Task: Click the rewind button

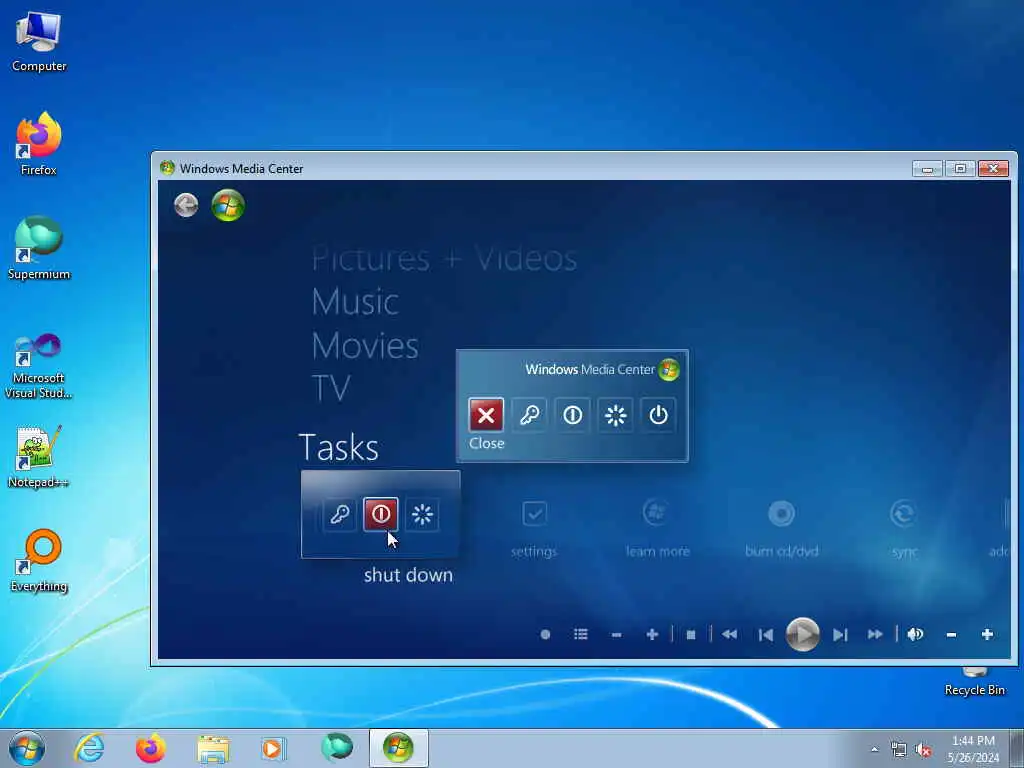Action: click(x=729, y=634)
